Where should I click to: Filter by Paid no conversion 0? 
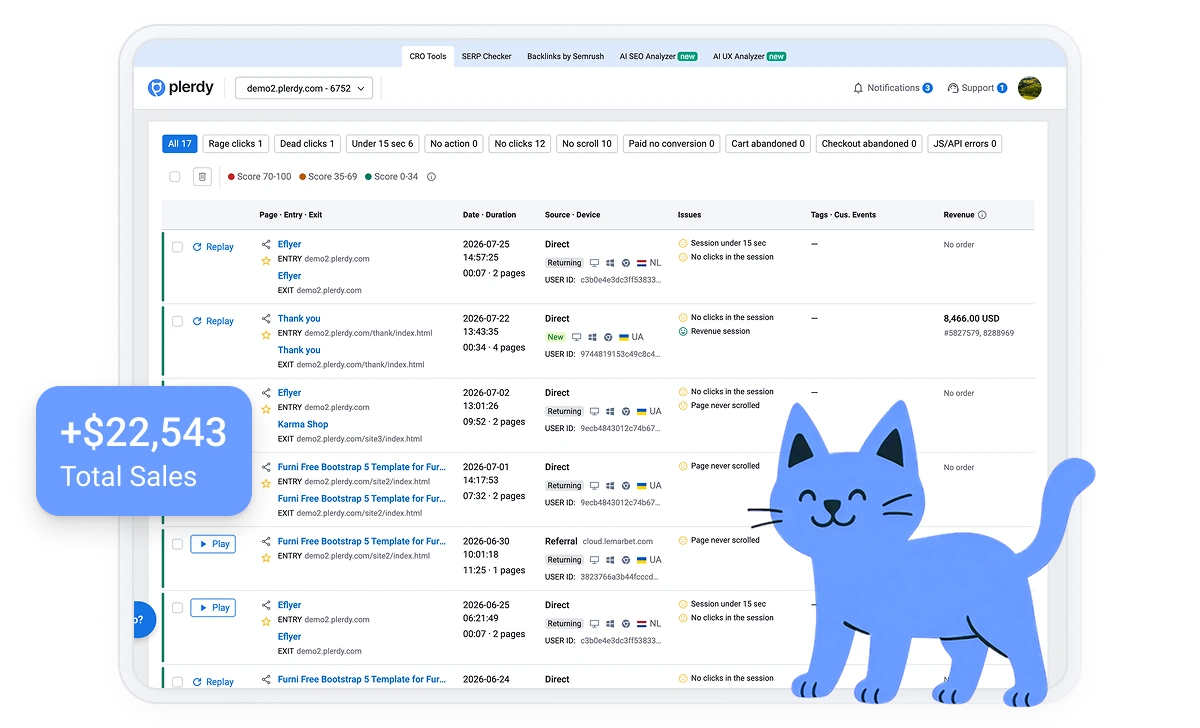pos(672,144)
